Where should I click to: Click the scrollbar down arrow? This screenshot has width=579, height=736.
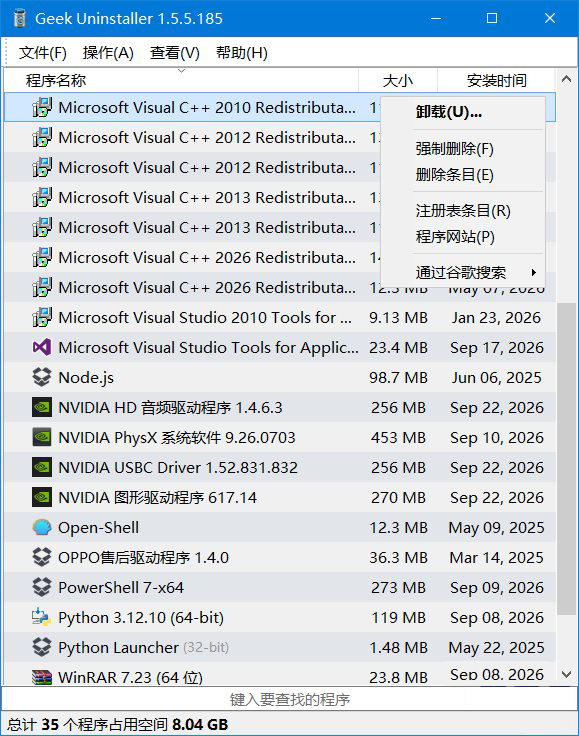tap(566, 675)
